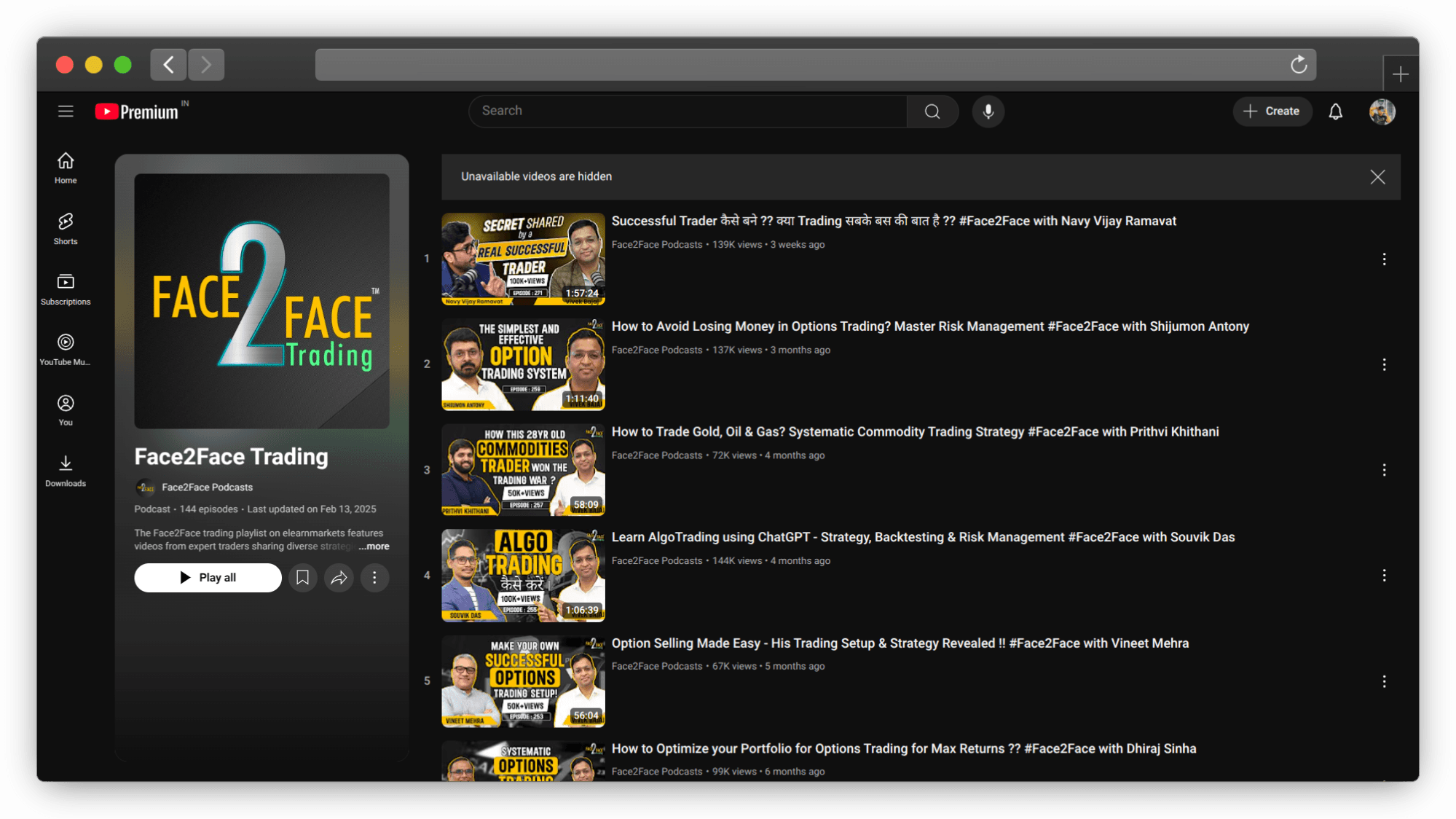Save playlist with the bookmark icon

click(302, 578)
